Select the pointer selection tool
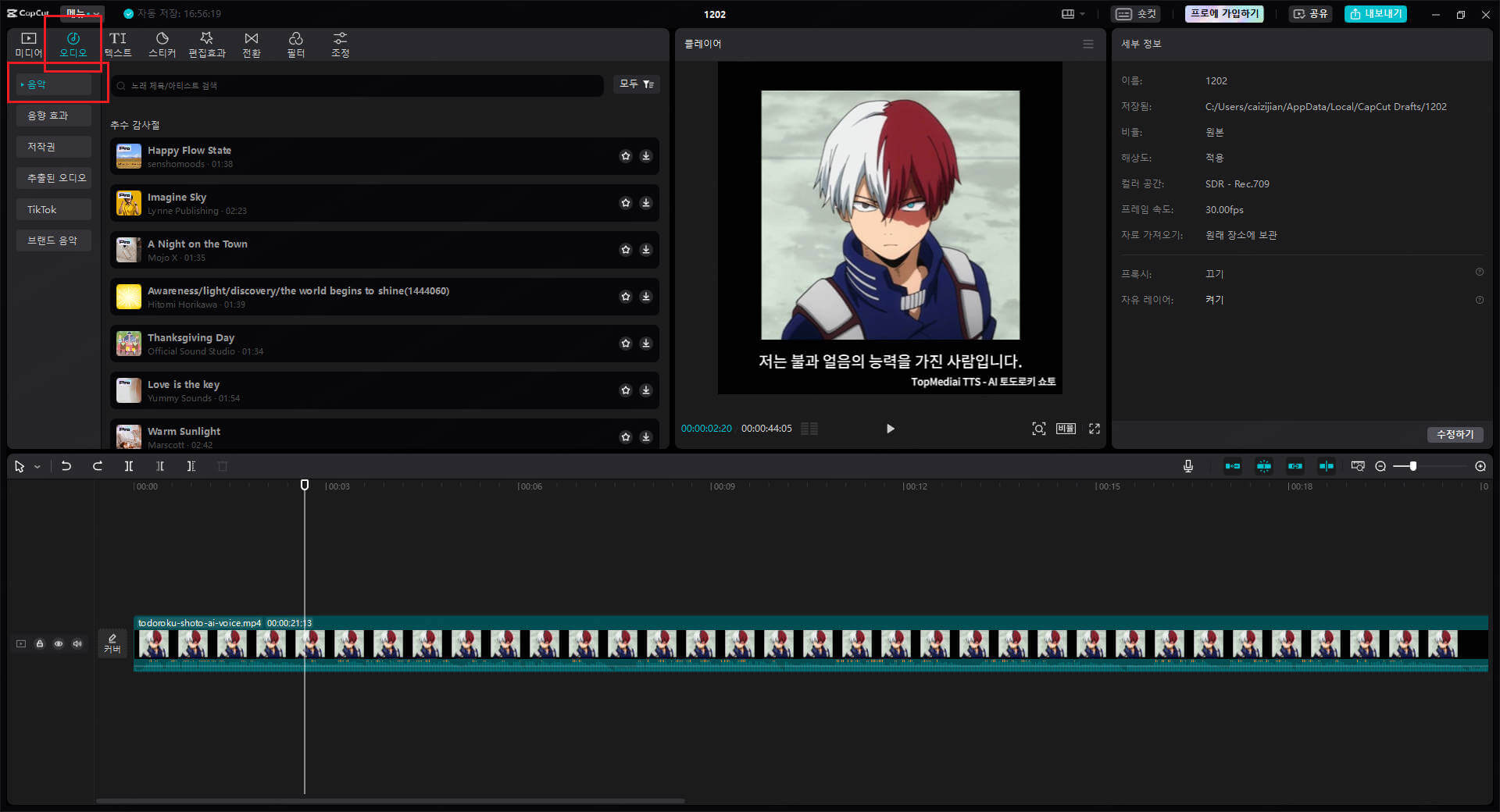Screen dimensions: 1500x812 (x=20, y=466)
